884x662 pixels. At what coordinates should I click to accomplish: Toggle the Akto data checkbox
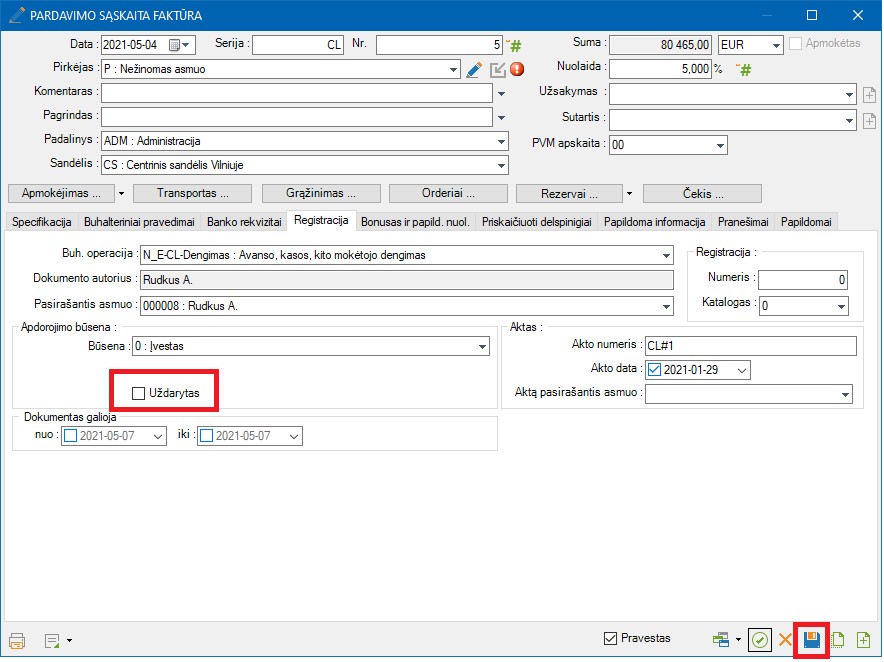click(654, 370)
